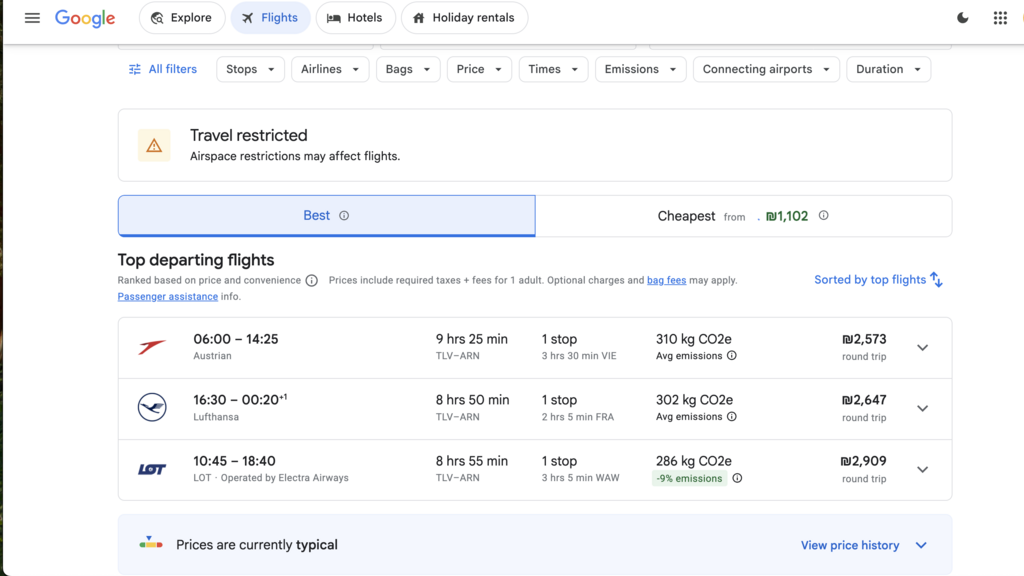The image size is (1024, 576).
Task: Click the LOT airline logo
Action: click(152, 469)
